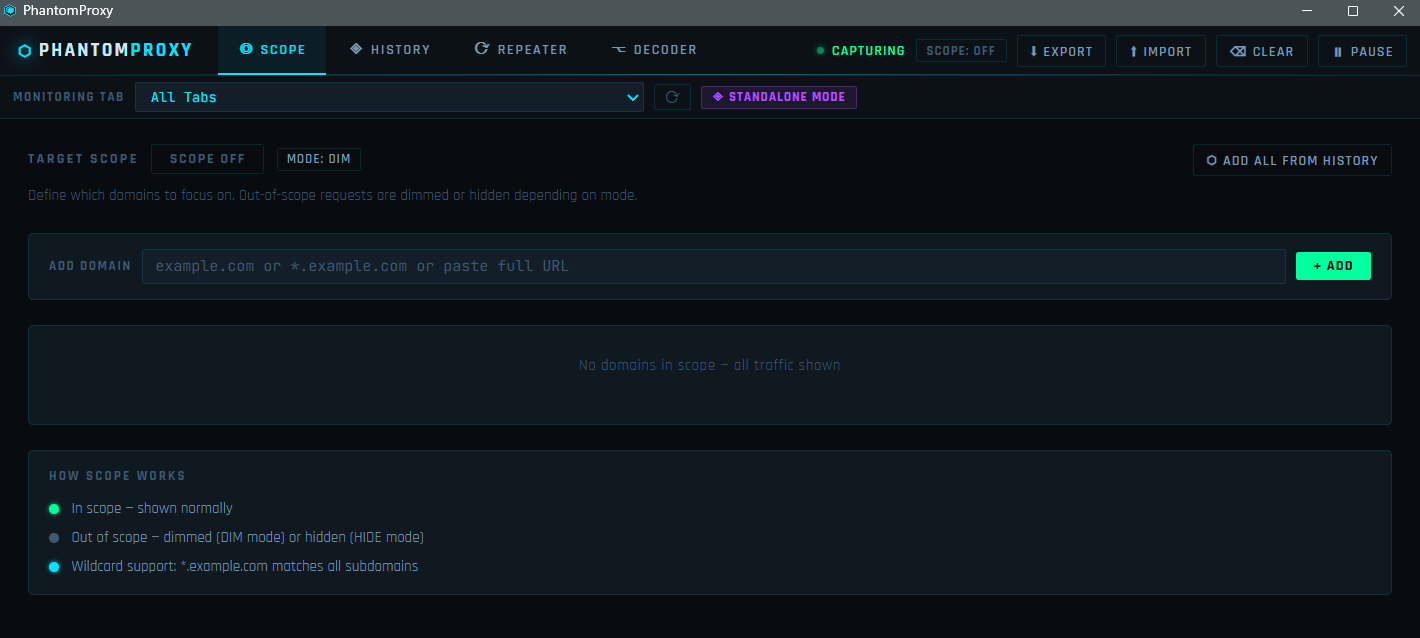This screenshot has height=638, width=1420.
Task: Focus the Add Domain input field
Action: [713, 266]
